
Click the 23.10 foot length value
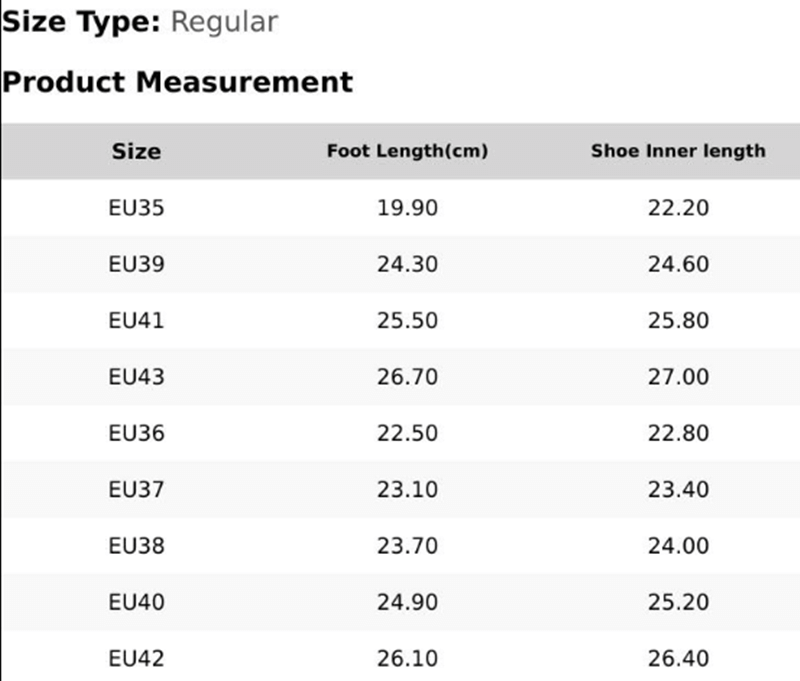click(407, 490)
